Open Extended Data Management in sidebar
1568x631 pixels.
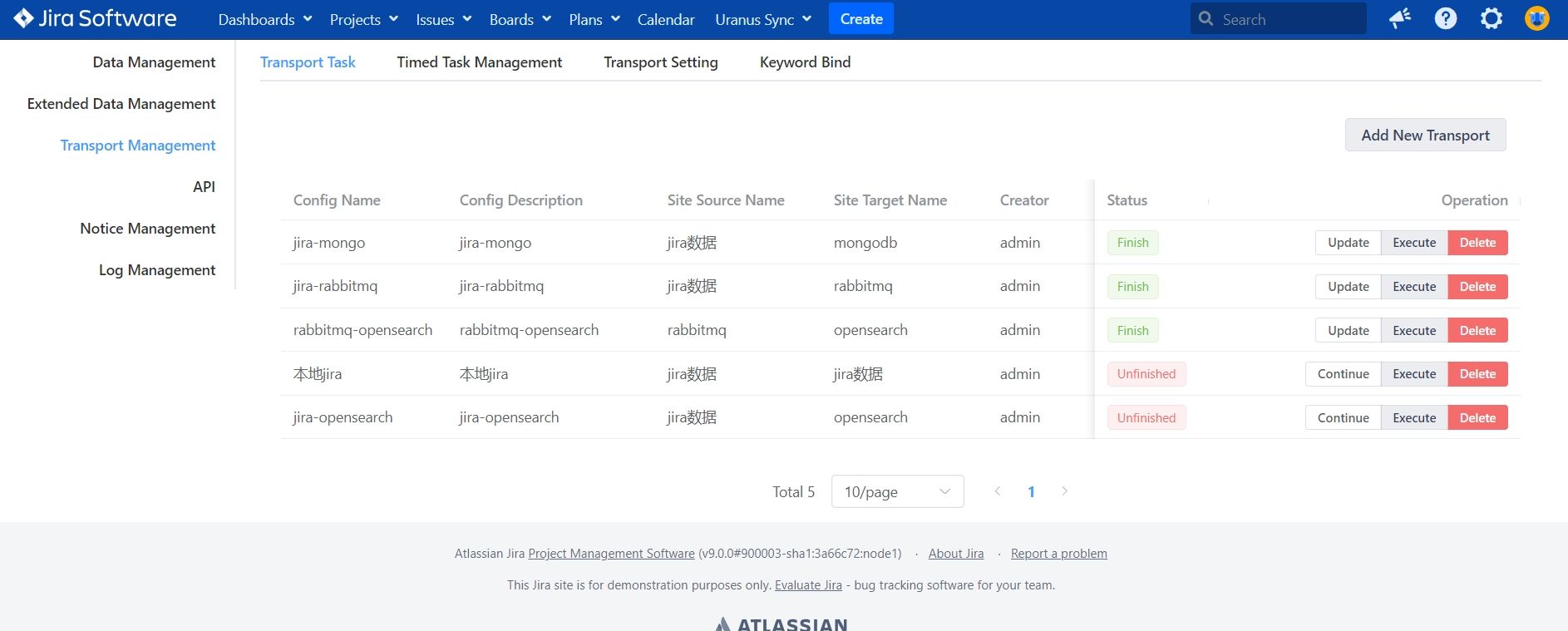pyautogui.click(x=121, y=104)
